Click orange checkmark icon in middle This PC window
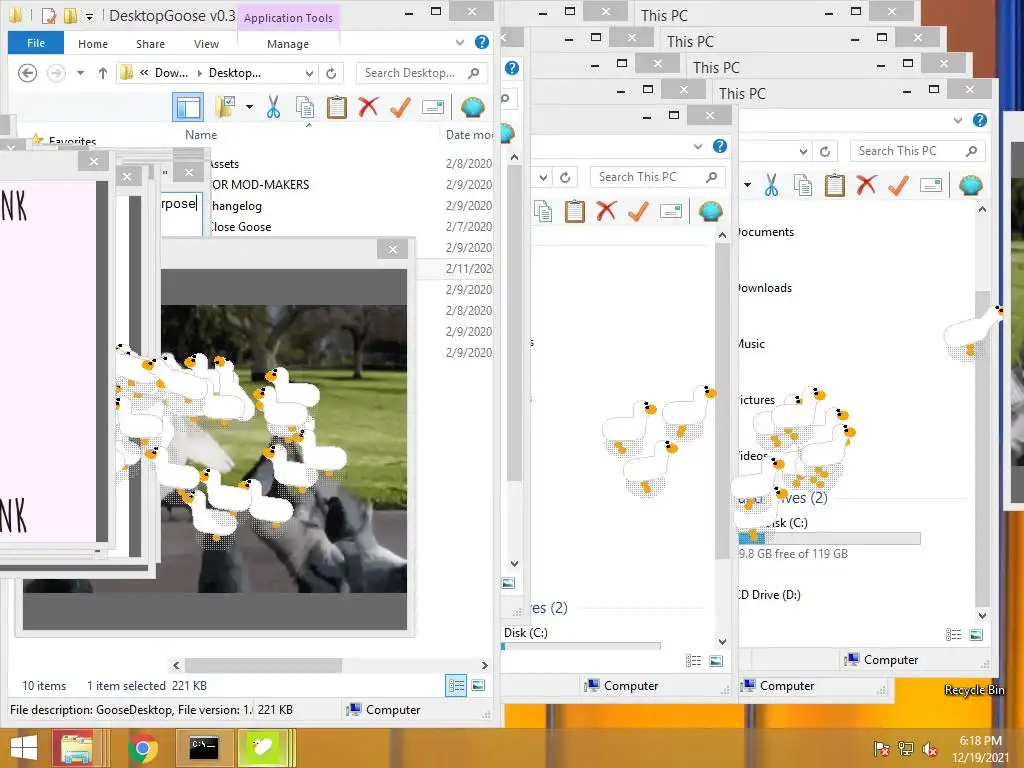Screen dimensions: 1024x768 pyautogui.click(x=638, y=211)
